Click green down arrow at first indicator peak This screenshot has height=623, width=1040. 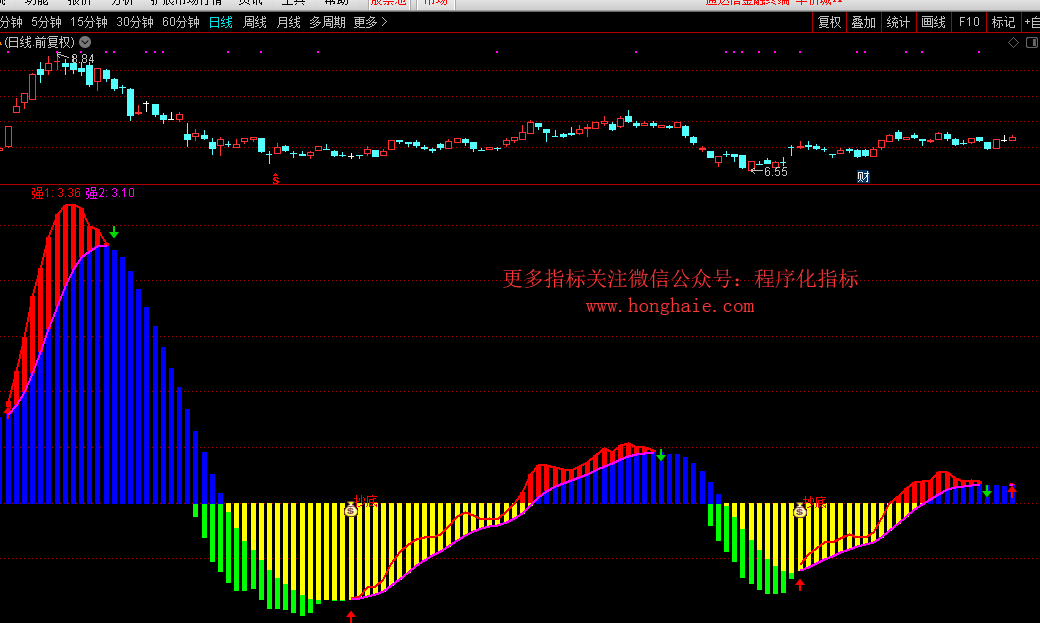coord(114,233)
